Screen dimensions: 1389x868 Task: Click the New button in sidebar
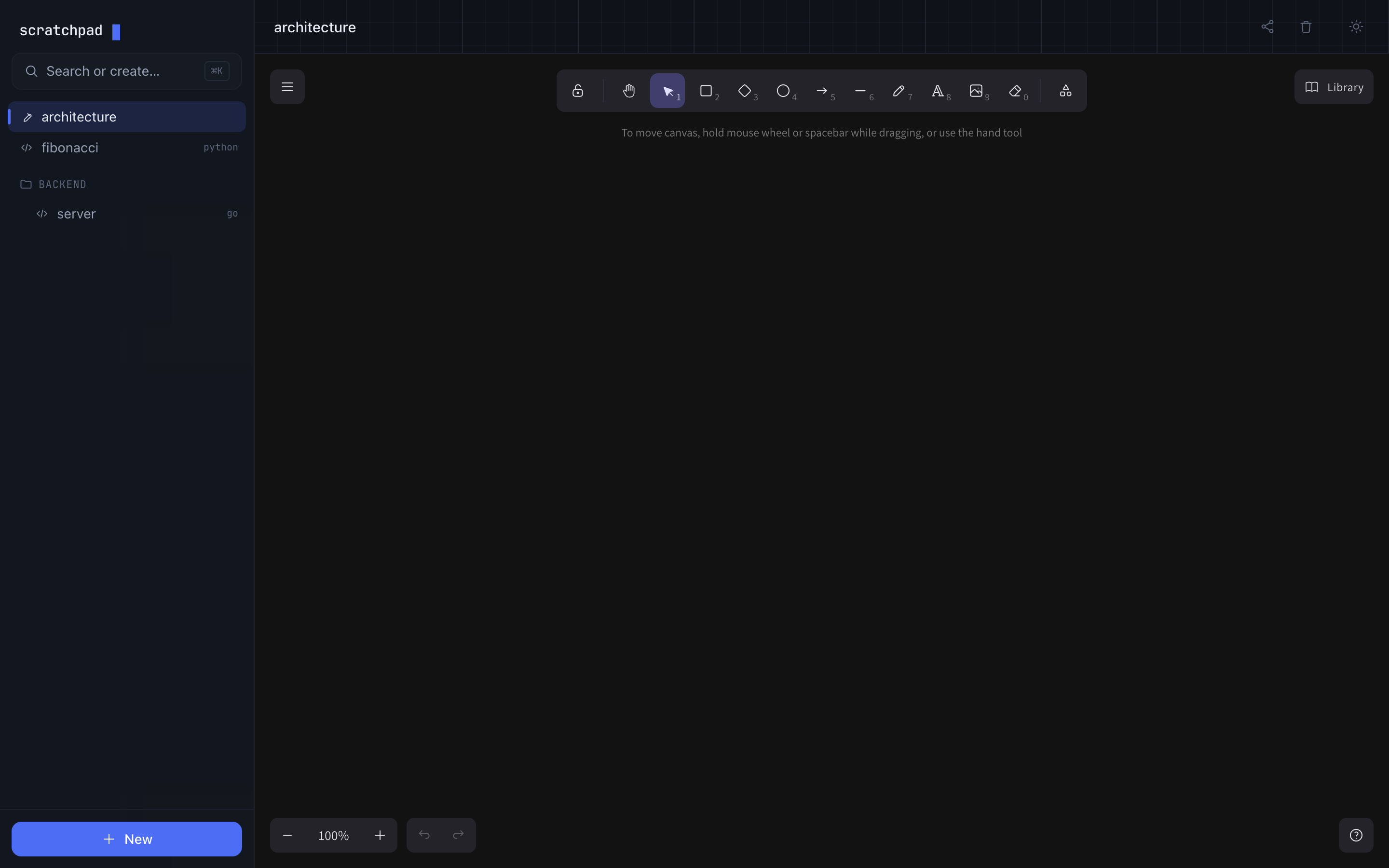(x=127, y=839)
